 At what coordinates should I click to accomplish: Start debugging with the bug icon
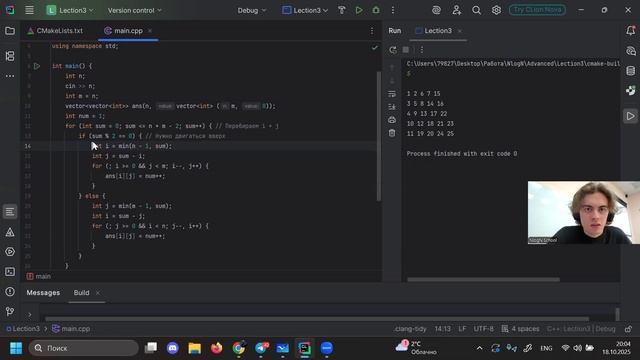pos(376,10)
